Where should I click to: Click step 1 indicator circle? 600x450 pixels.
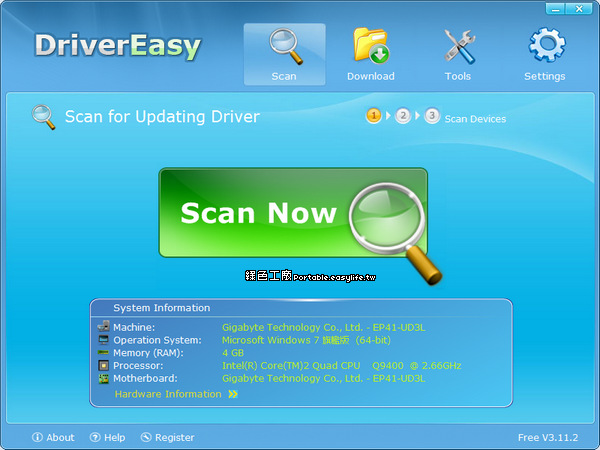coord(374,116)
